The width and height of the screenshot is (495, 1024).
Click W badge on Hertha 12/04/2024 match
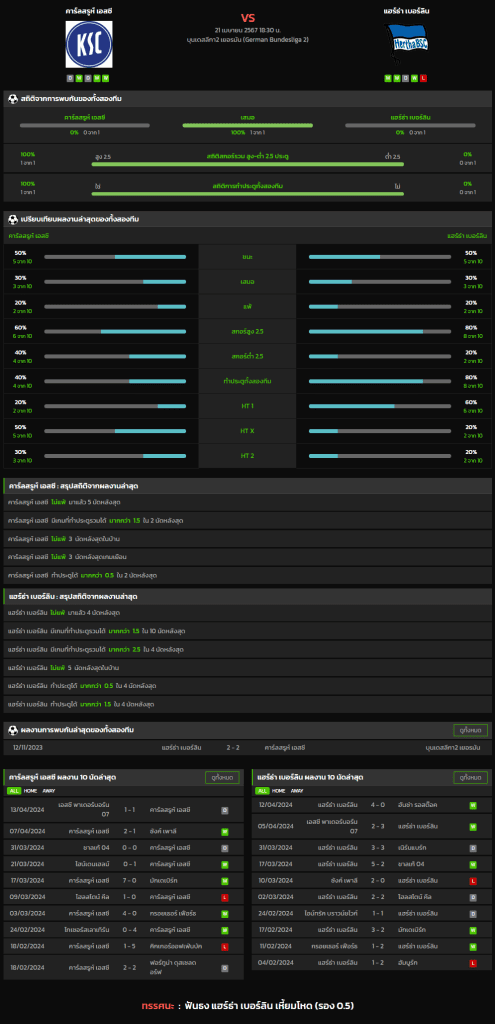coord(473,805)
